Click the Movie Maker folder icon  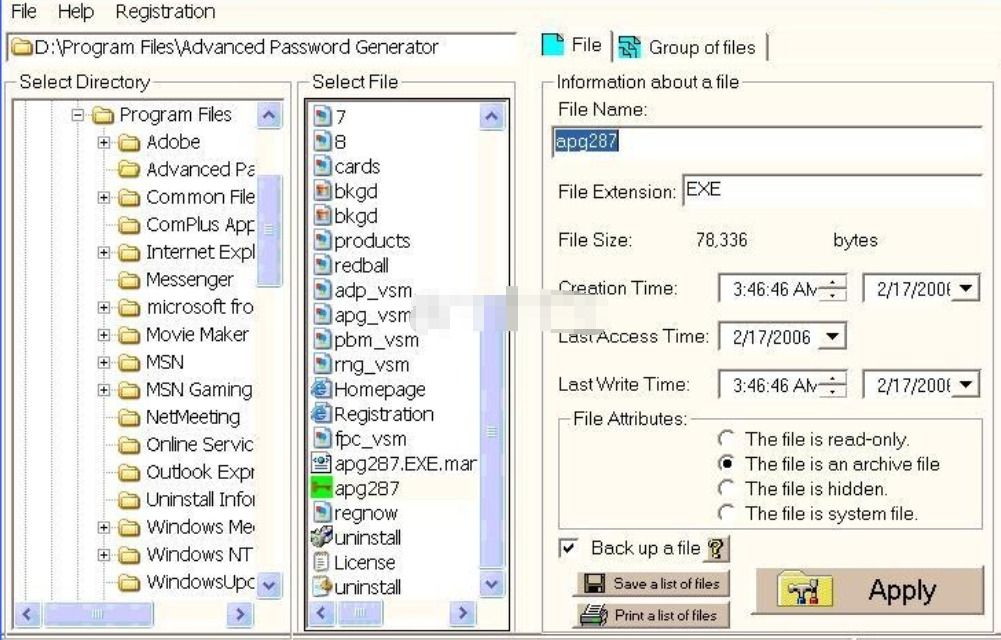coord(129,335)
